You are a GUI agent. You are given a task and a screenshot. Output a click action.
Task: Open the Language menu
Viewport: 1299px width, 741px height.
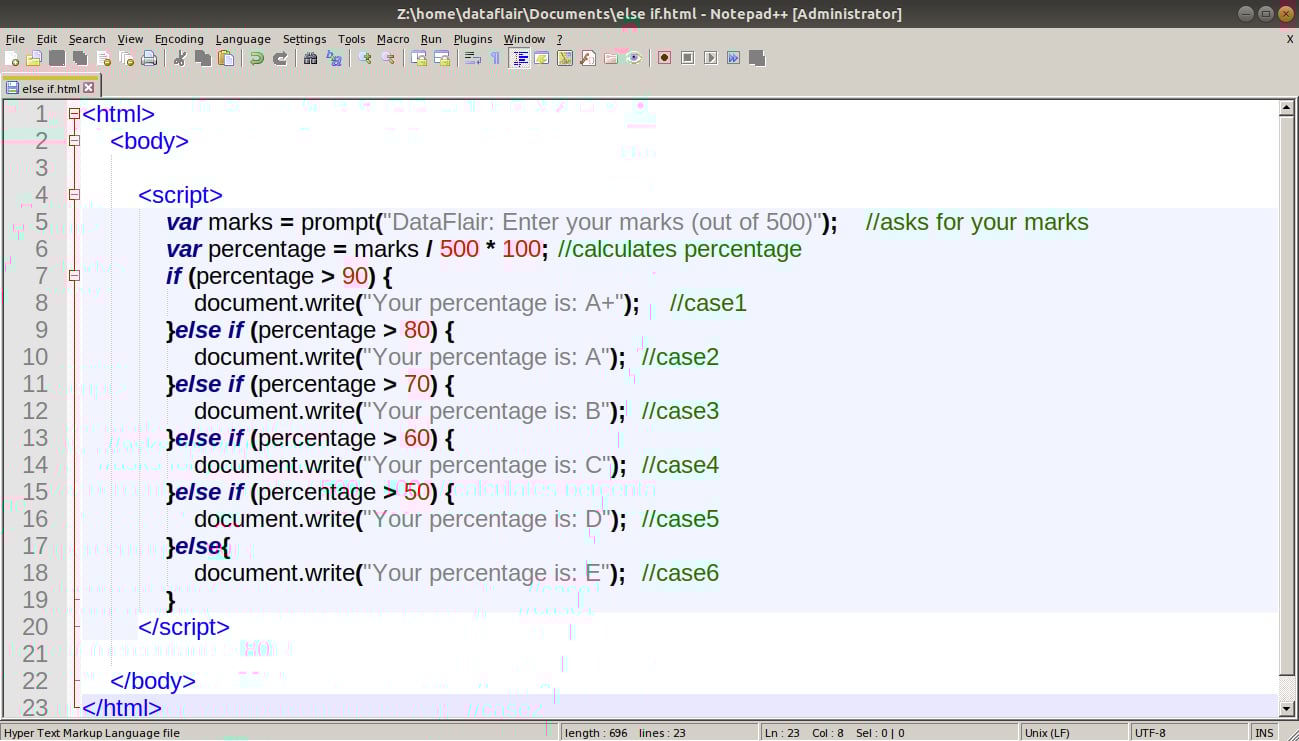243,39
